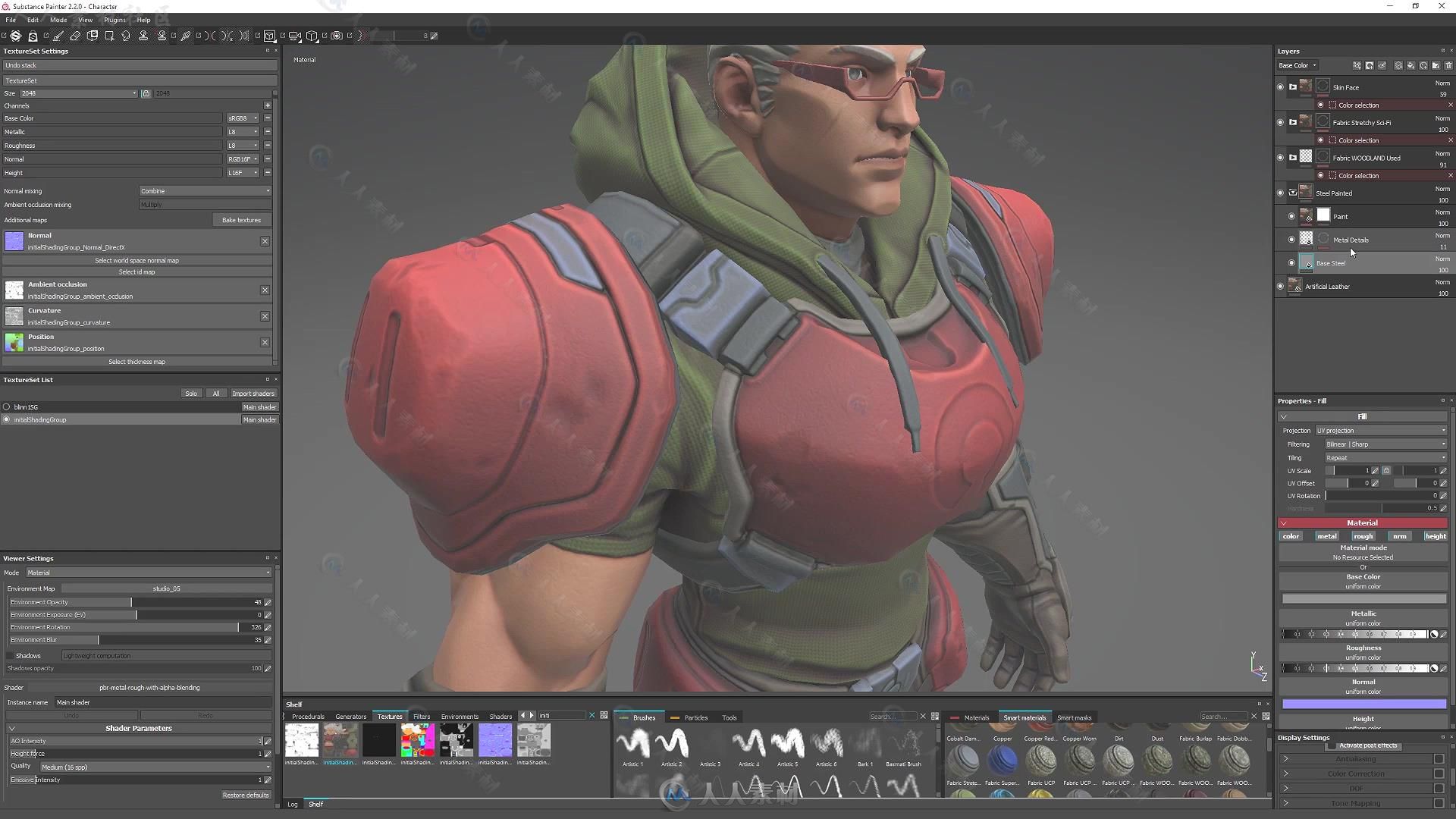The image size is (1456, 819).
Task: Expand the Skin Face folder
Action: pos(1293,87)
